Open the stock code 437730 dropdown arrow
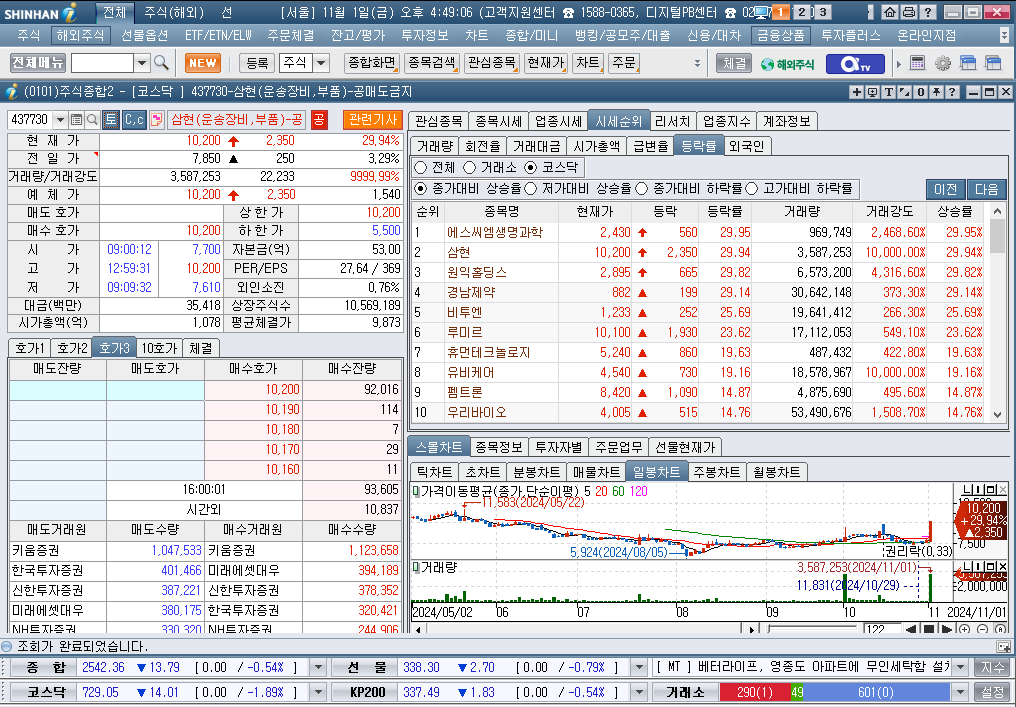1016x707 pixels. 60,120
